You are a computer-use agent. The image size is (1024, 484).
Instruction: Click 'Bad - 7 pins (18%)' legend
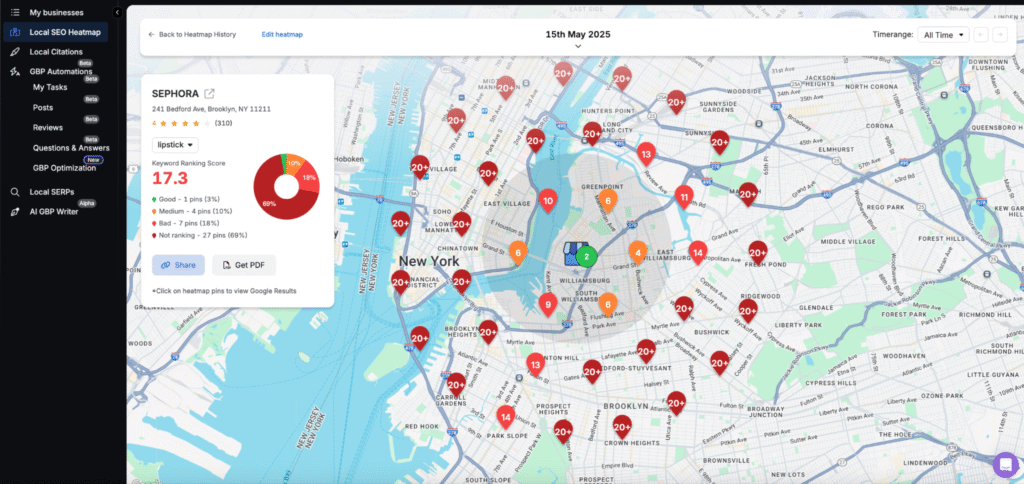(187, 223)
